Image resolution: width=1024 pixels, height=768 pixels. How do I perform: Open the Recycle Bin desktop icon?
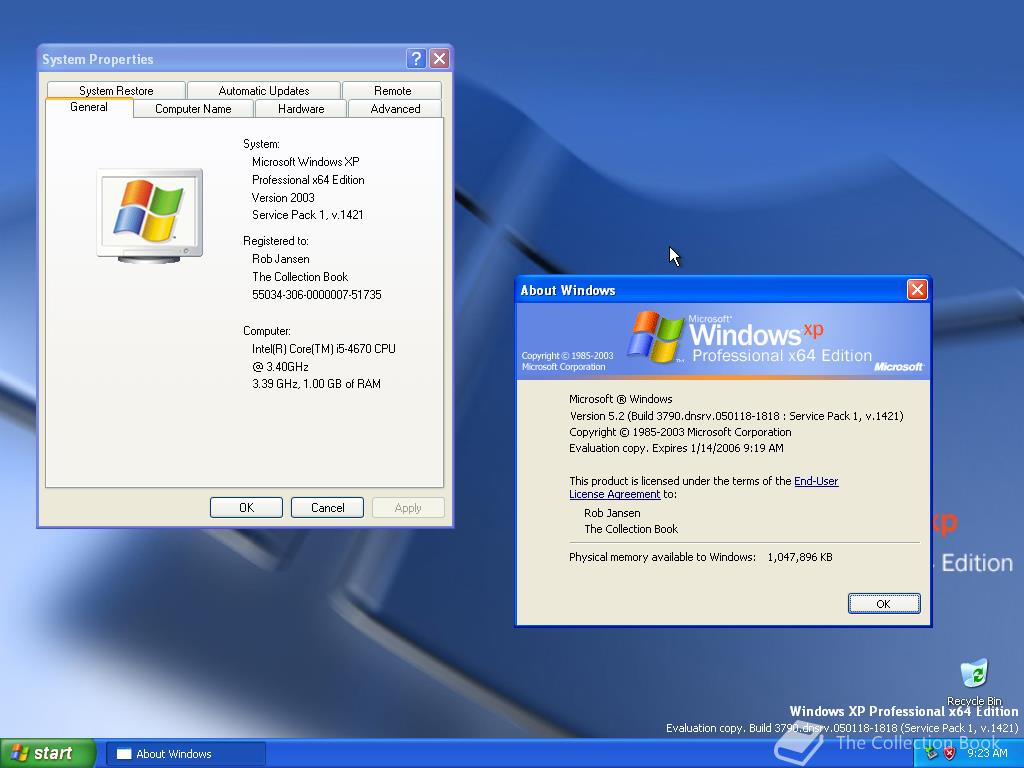[974, 680]
